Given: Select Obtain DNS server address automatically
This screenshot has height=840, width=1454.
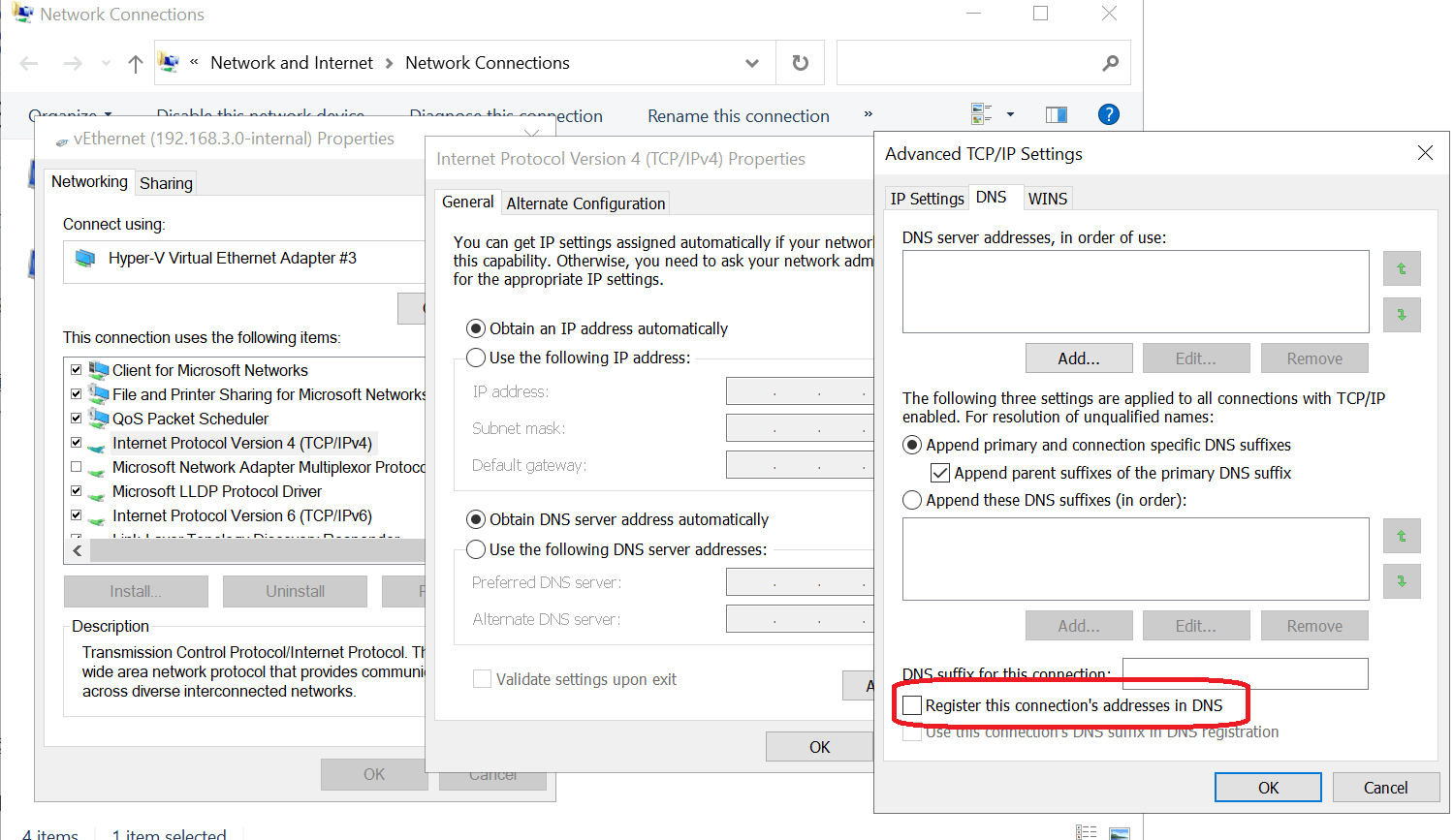Looking at the screenshot, I should pyautogui.click(x=476, y=519).
